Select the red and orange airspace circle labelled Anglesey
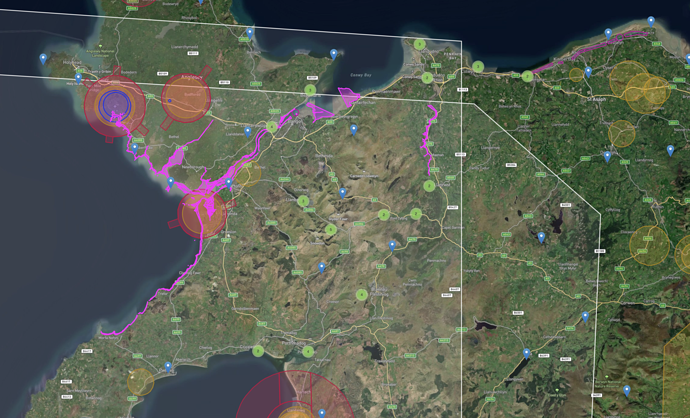The image size is (690, 418). click(186, 98)
